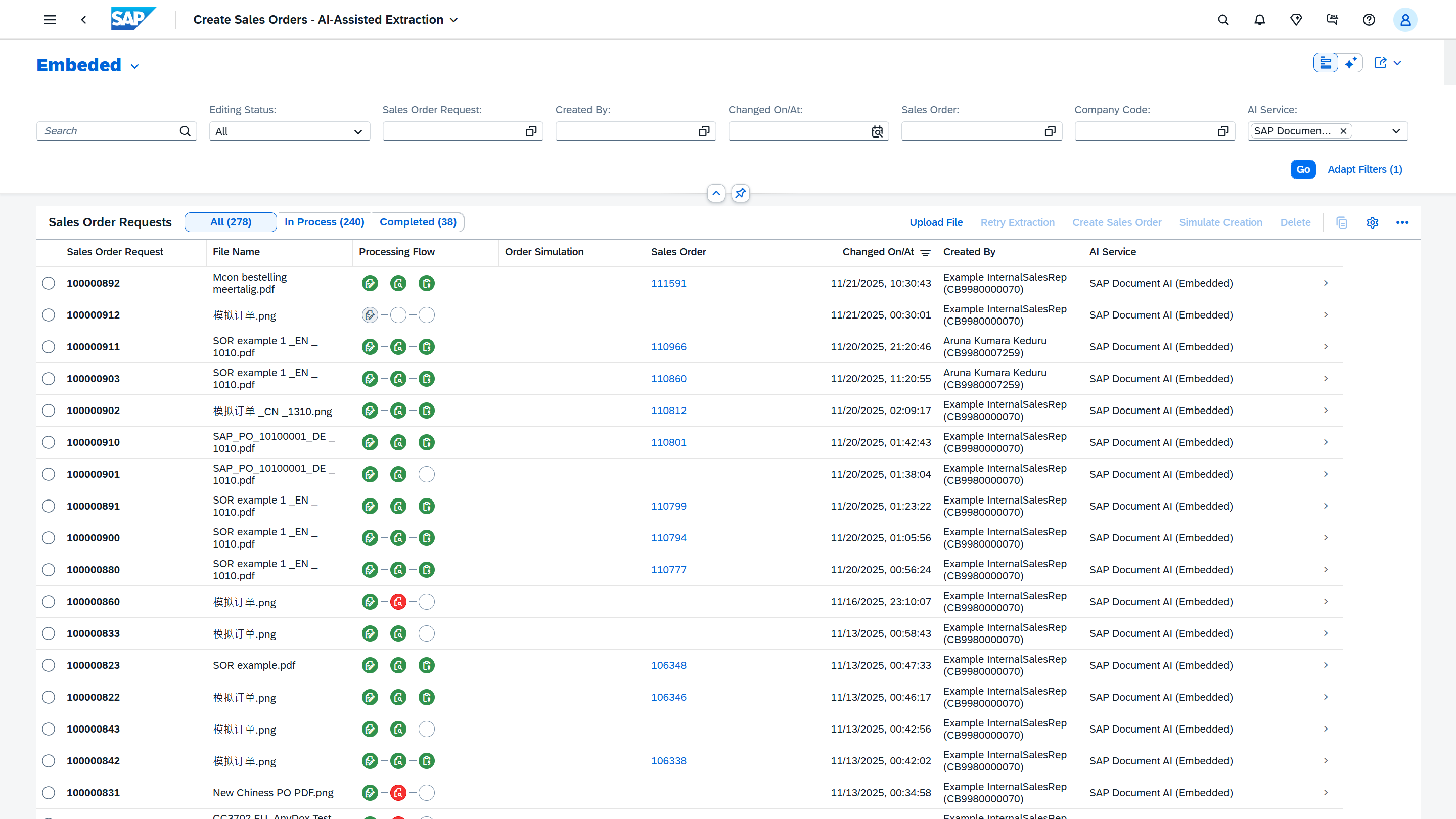Open table settings gear icon
This screenshot has width=1456, height=819.
[x=1373, y=222]
